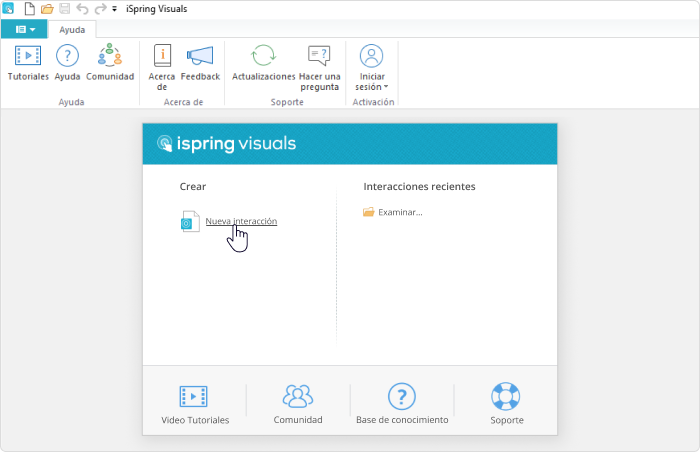Click the Examinar folder icon
This screenshot has height=452, width=700.
click(369, 212)
